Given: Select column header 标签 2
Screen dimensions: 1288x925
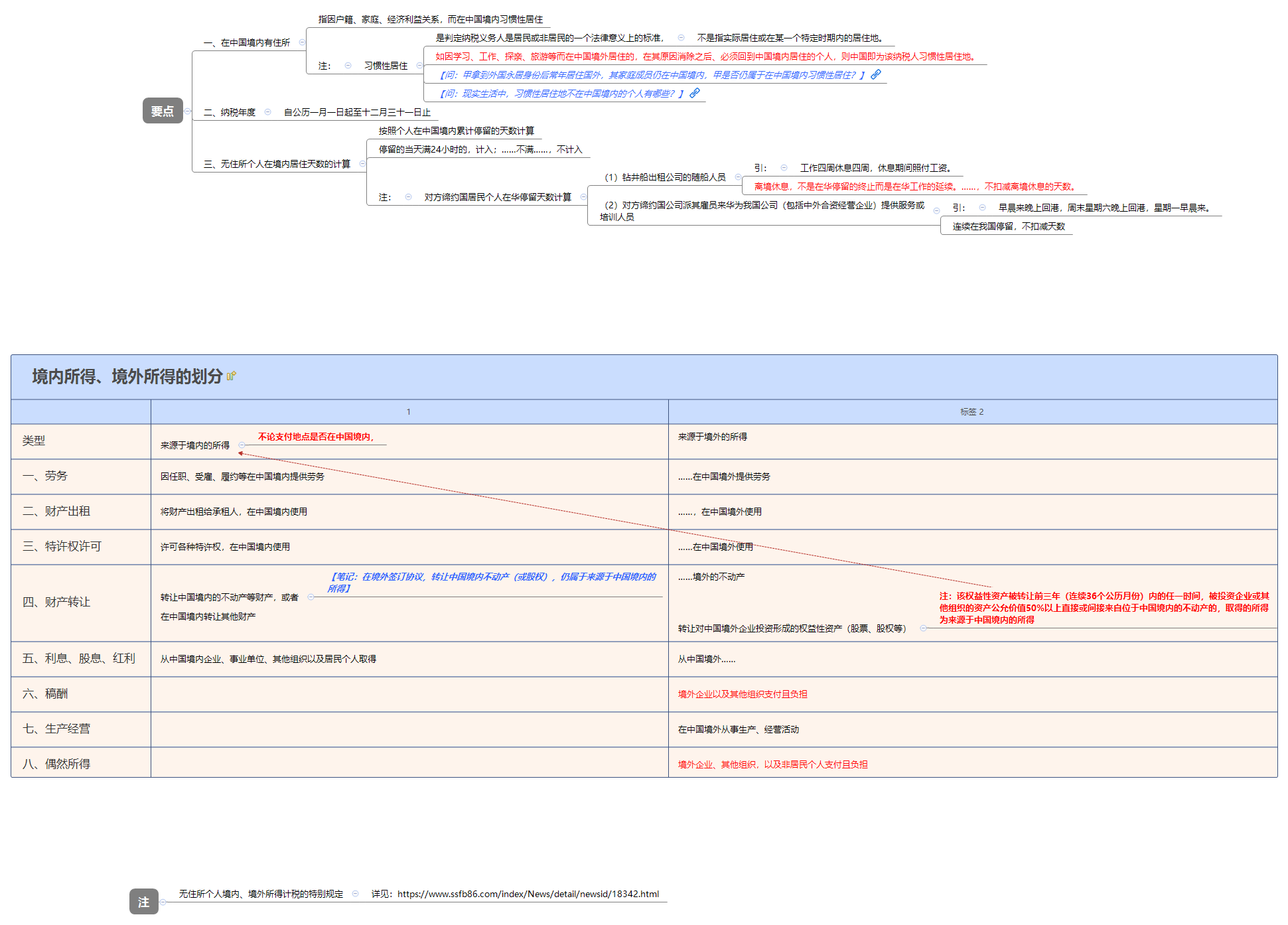Looking at the screenshot, I should pyautogui.click(x=972, y=411).
